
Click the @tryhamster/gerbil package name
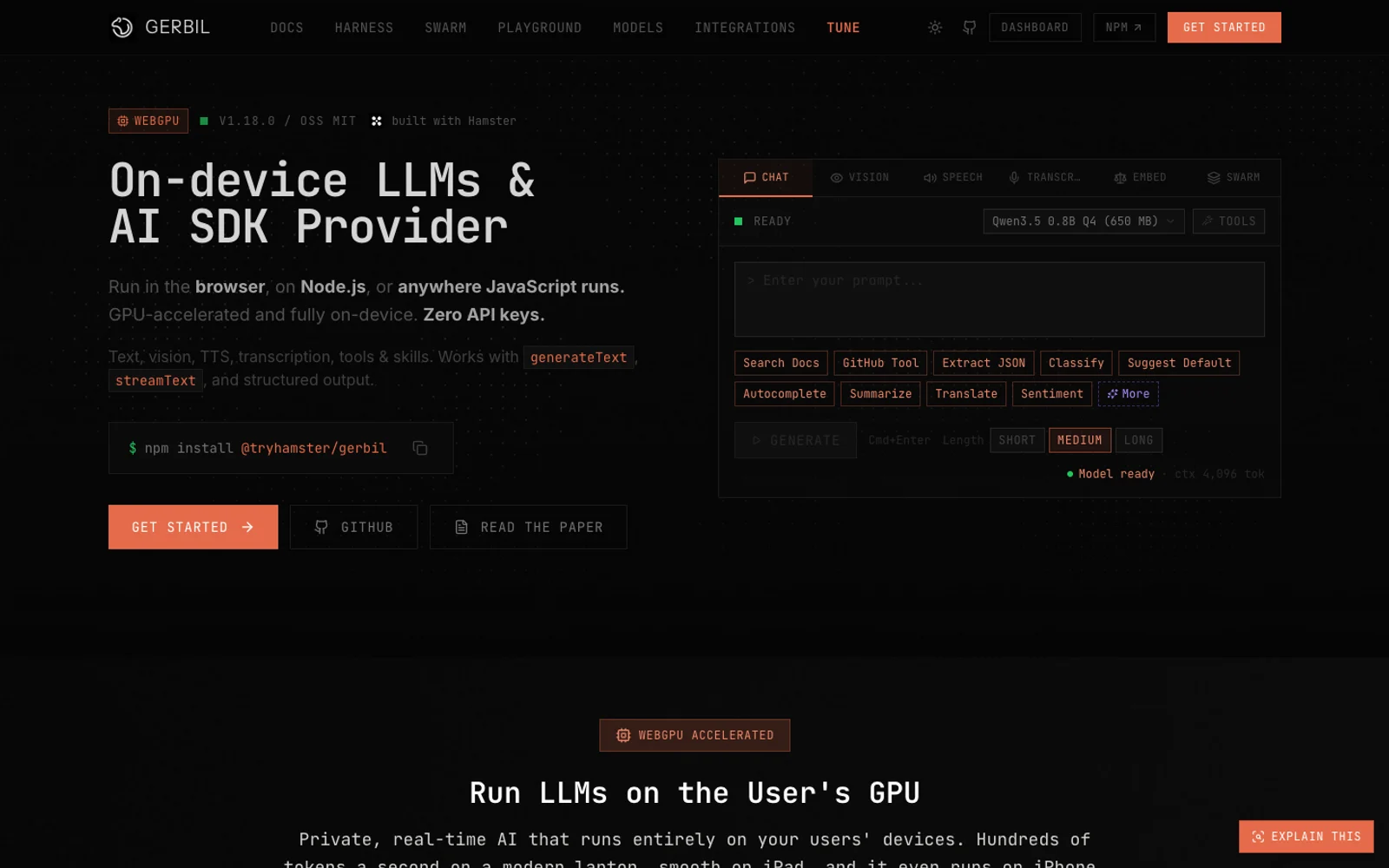[313, 448]
